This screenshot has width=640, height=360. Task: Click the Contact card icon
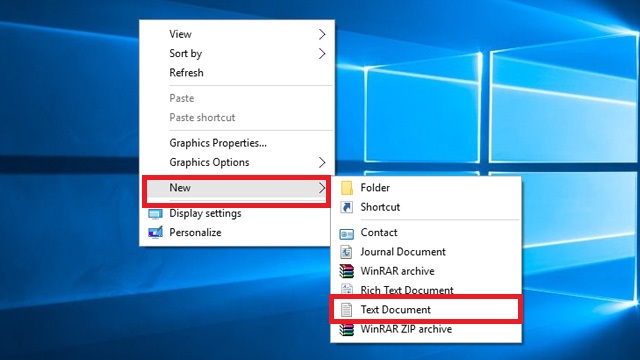[x=347, y=233]
